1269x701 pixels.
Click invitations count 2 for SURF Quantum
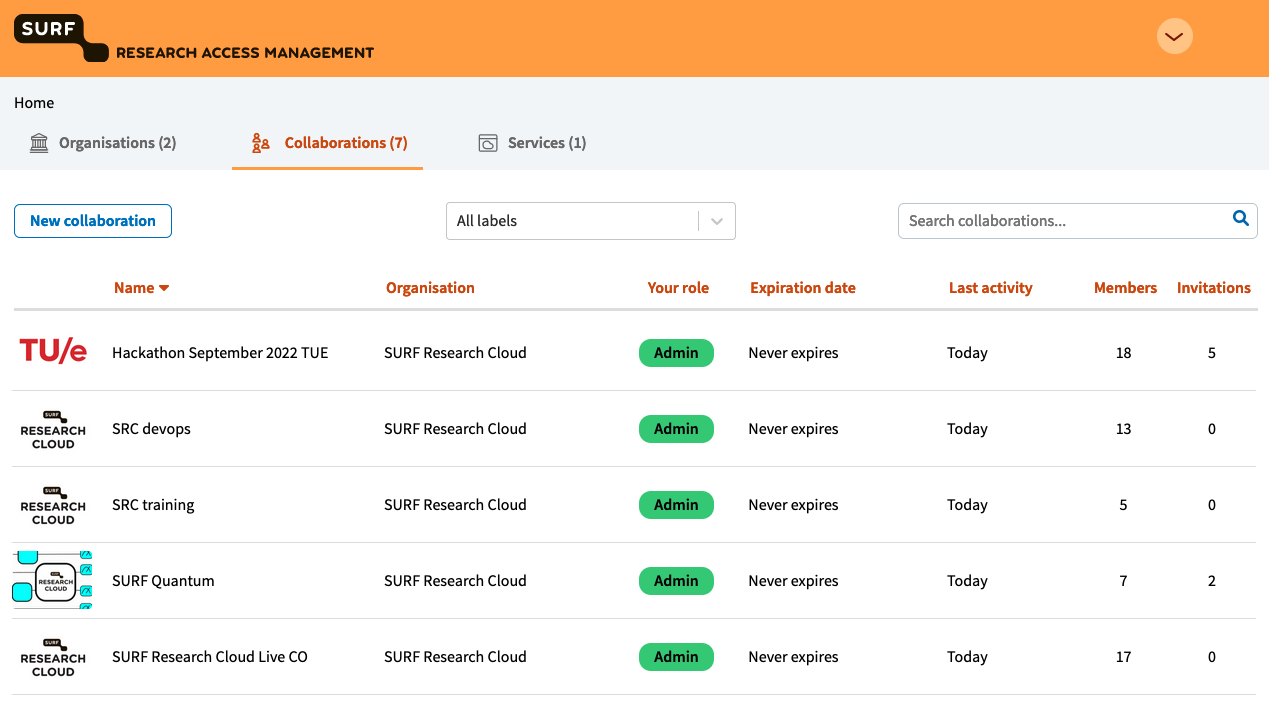coord(1212,581)
